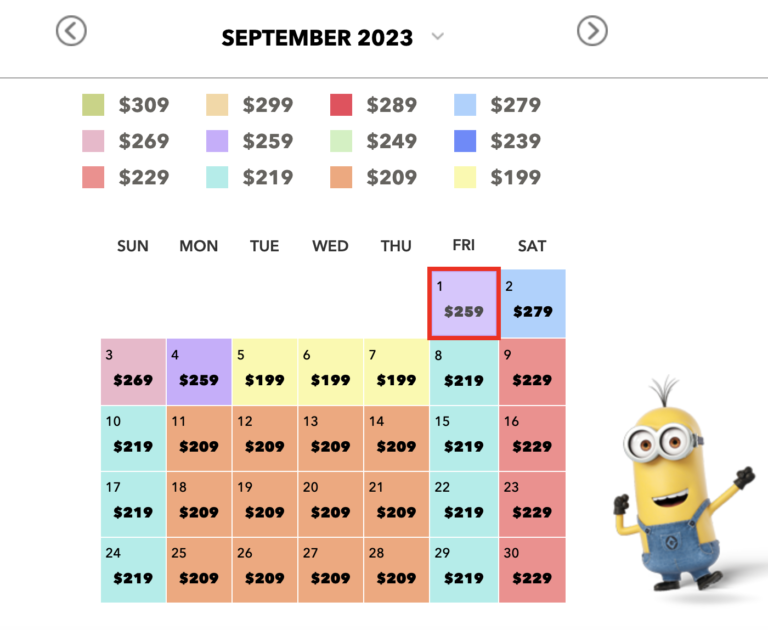Advance to next month arrow

[x=592, y=32]
